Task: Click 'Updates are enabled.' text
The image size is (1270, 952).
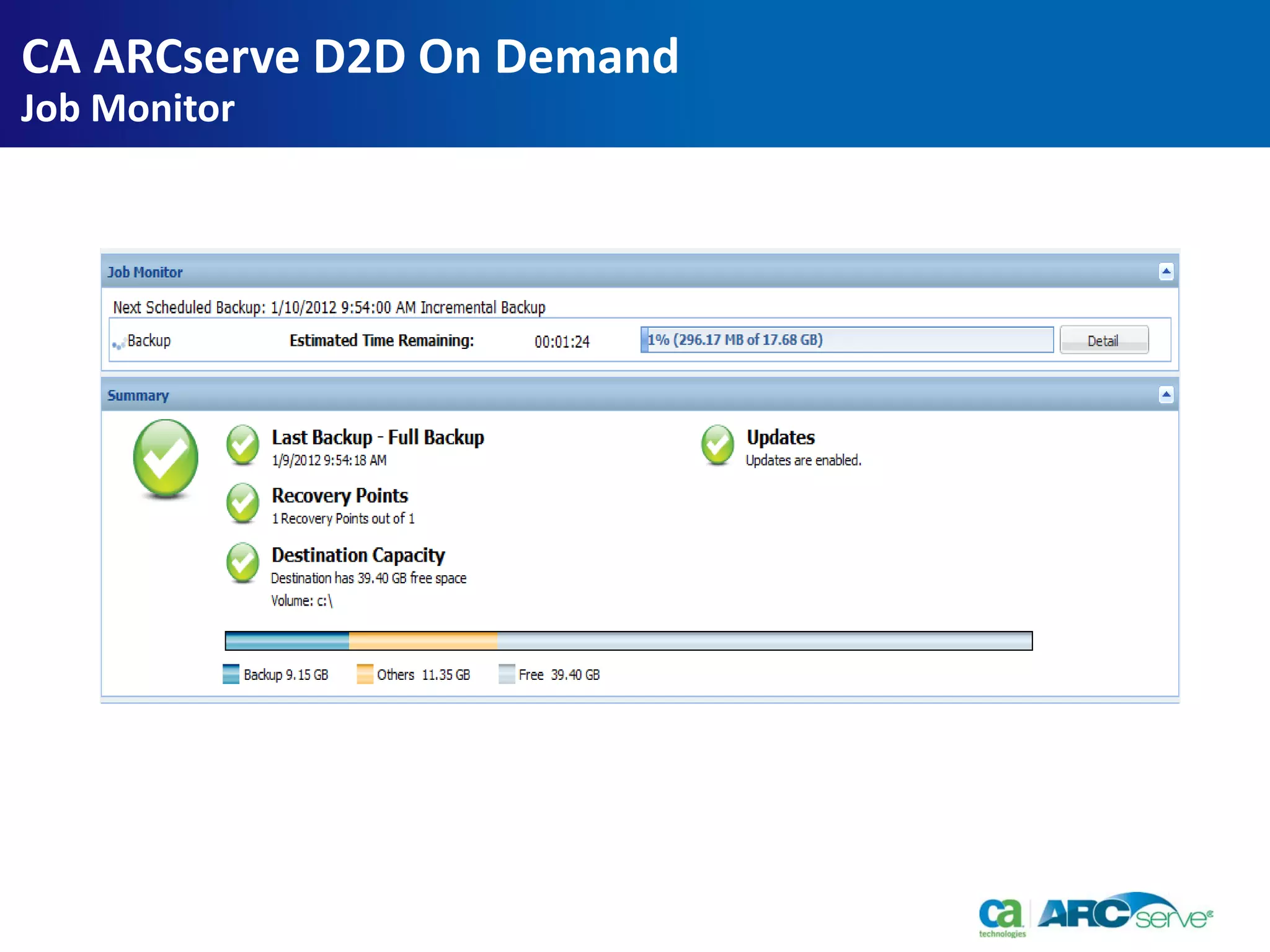Action: [x=804, y=461]
